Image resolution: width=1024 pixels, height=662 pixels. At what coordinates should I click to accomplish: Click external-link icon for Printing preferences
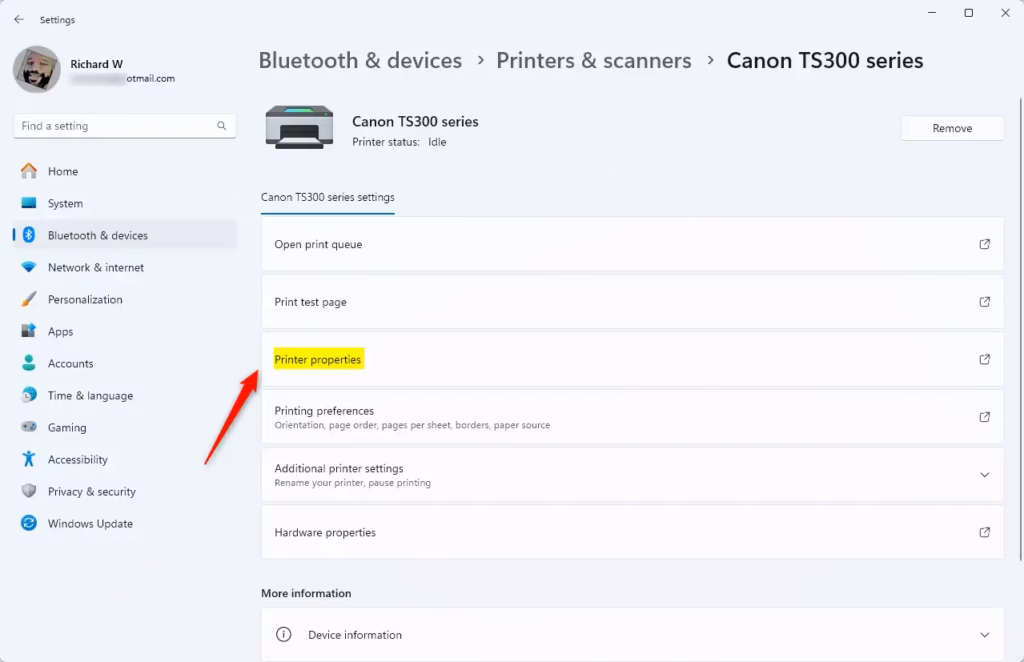985,417
